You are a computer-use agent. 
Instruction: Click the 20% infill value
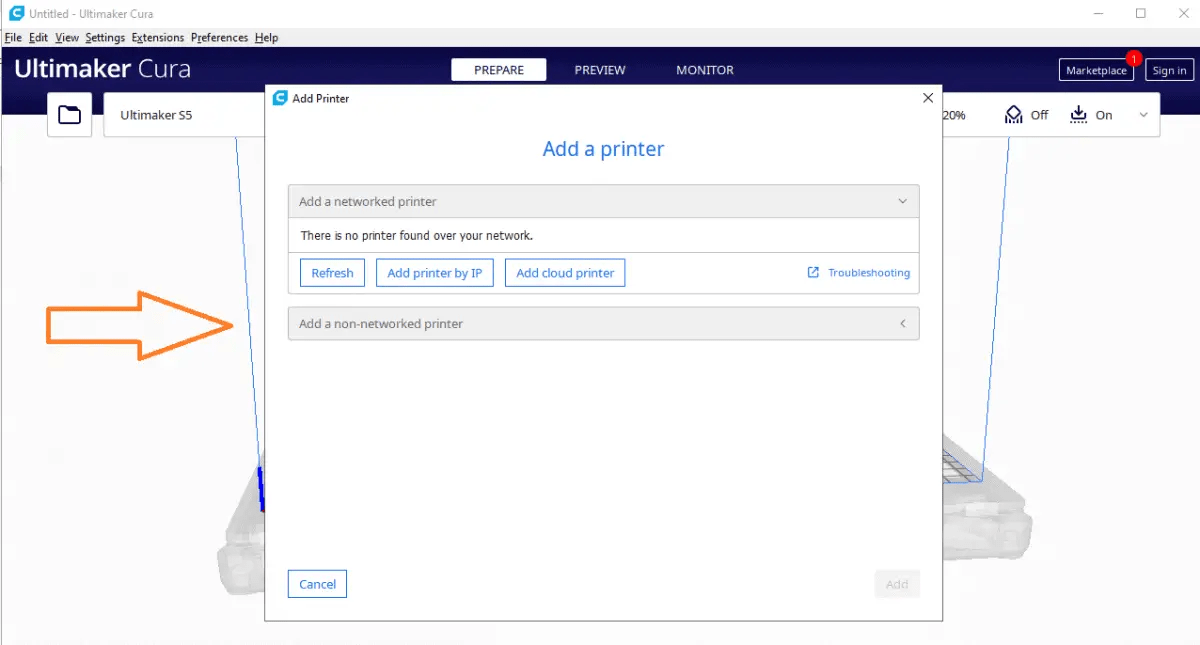(x=954, y=115)
